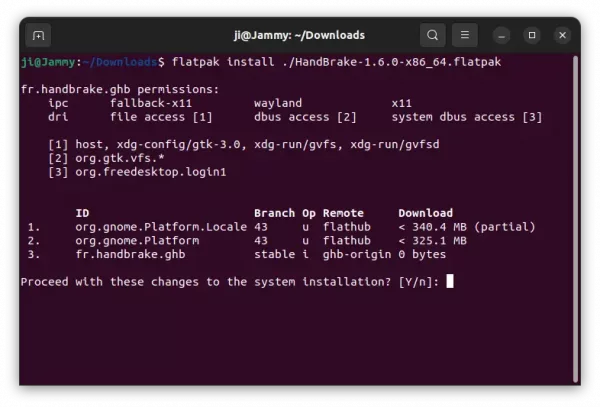The image size is (600, 407).
Task: Click 'fr.handbrake.ghb' in table row 3
Action: [130, 254]
